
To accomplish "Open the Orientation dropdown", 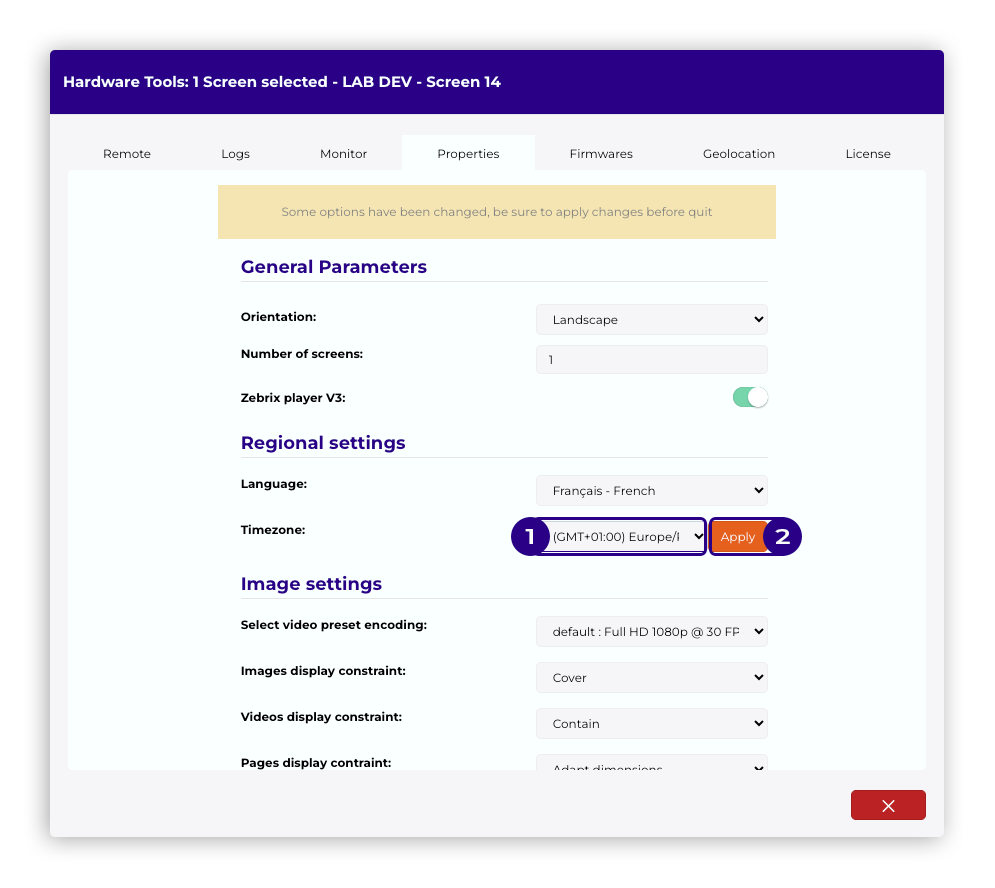I will 651,320.
